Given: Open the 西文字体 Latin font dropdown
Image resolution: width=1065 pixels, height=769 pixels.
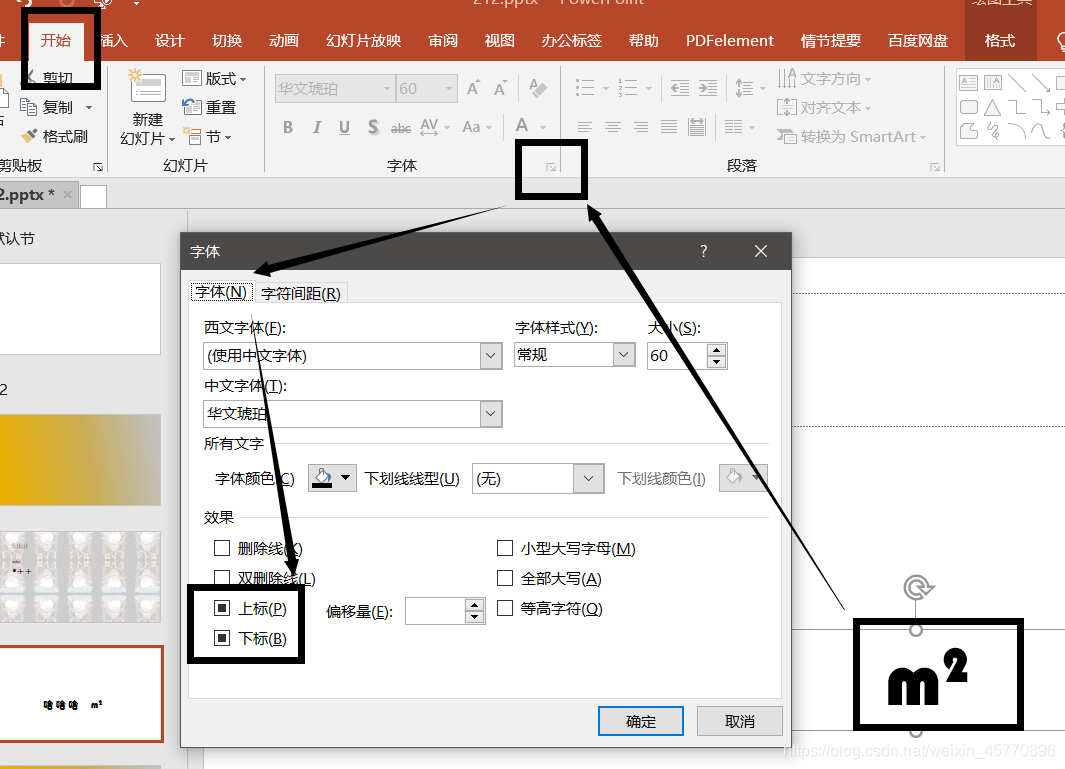Looking at the screenshot, I should click(490, 356).
